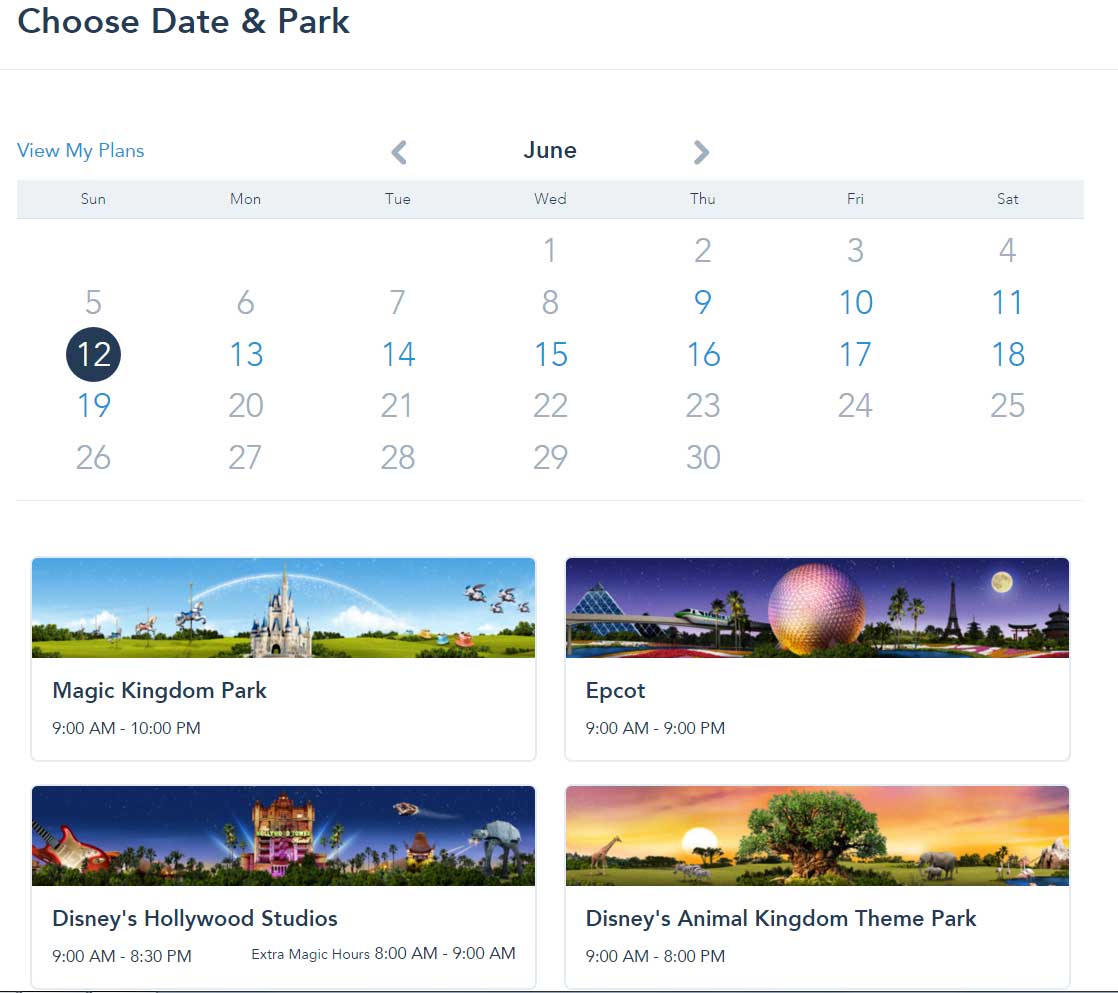The height and width of the screenshot is (993, 1118).
Task: Select June 14 on the calendar
Action: (x=398, y=354)
